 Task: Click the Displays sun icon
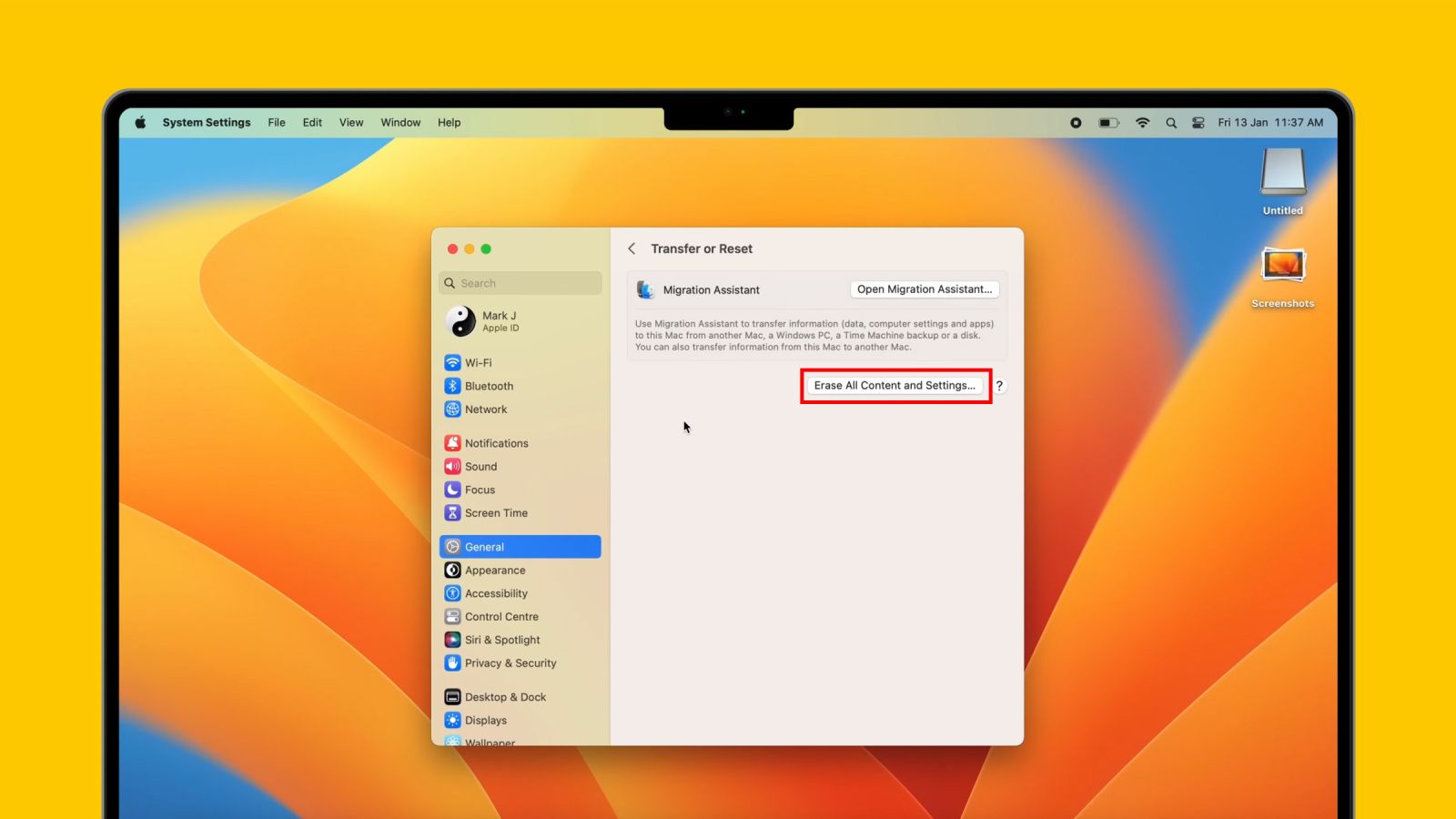click(x=452, y=721)
